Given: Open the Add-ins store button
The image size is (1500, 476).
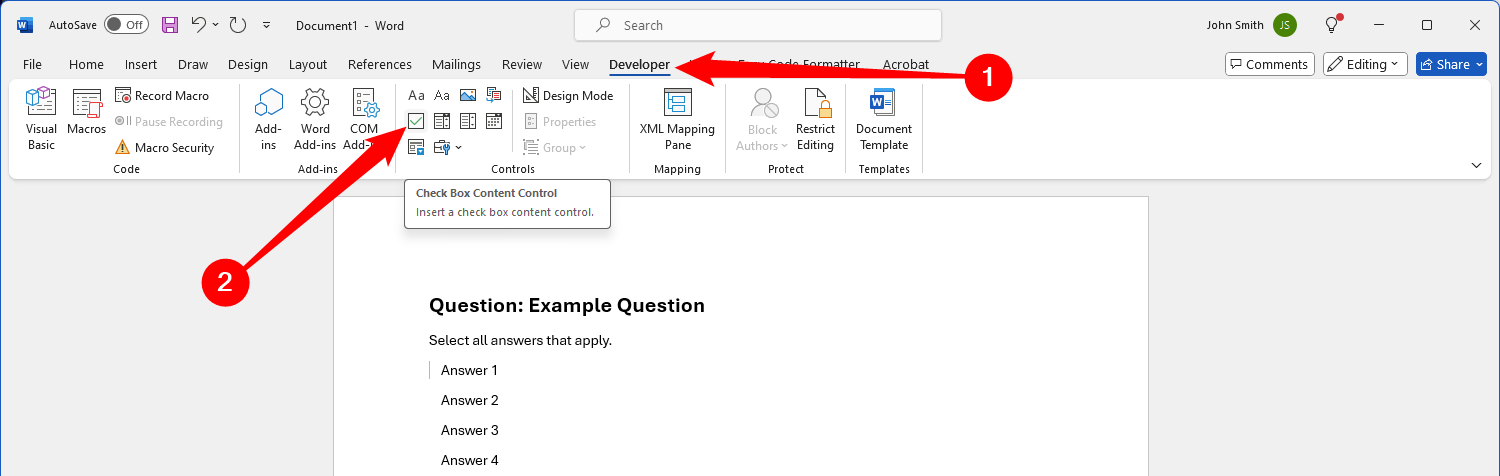Looking at the screenshot, I should coord(268,119).
